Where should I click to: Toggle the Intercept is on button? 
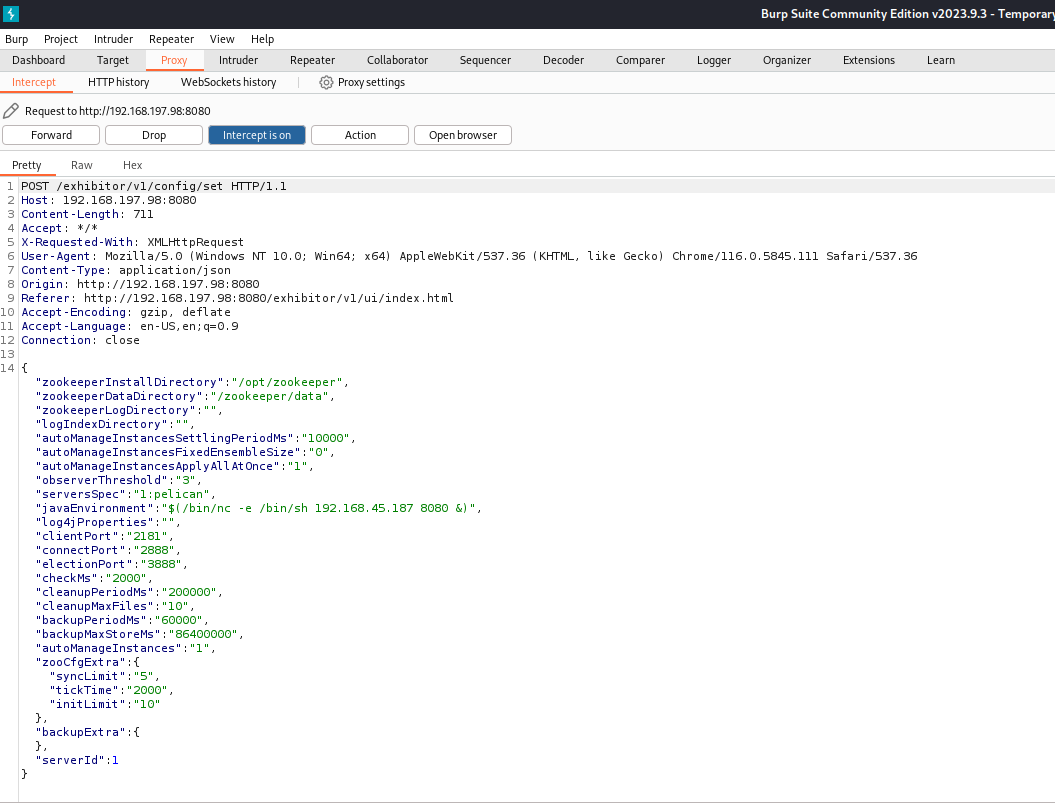257,135
